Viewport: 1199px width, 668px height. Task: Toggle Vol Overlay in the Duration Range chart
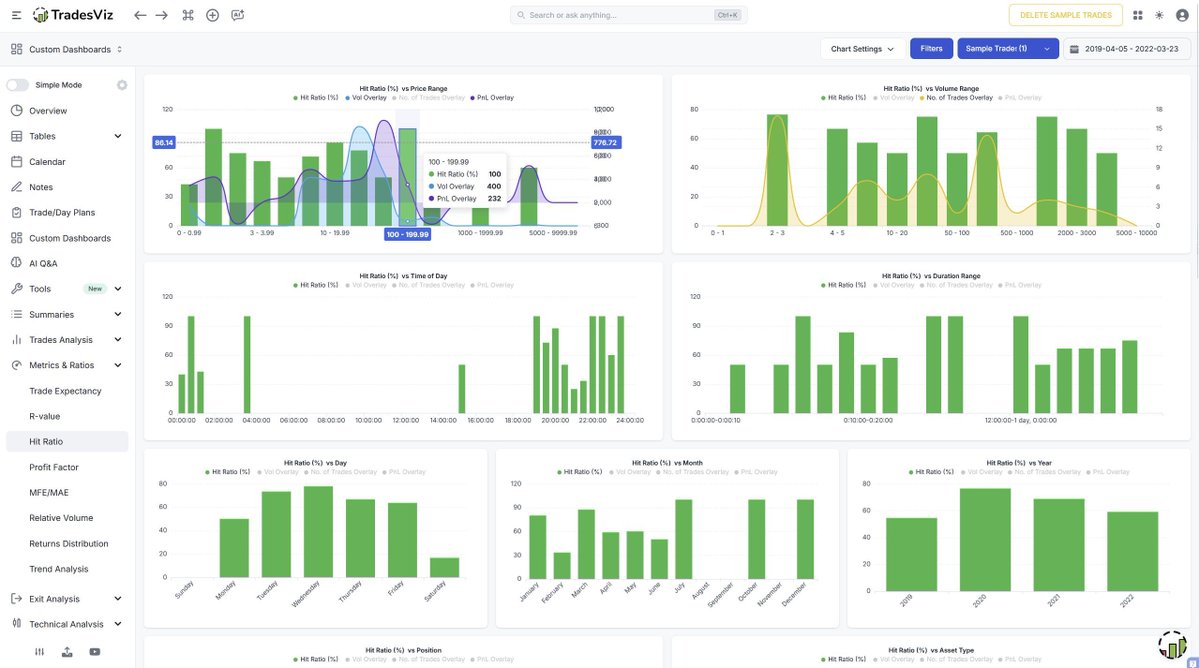893,285
